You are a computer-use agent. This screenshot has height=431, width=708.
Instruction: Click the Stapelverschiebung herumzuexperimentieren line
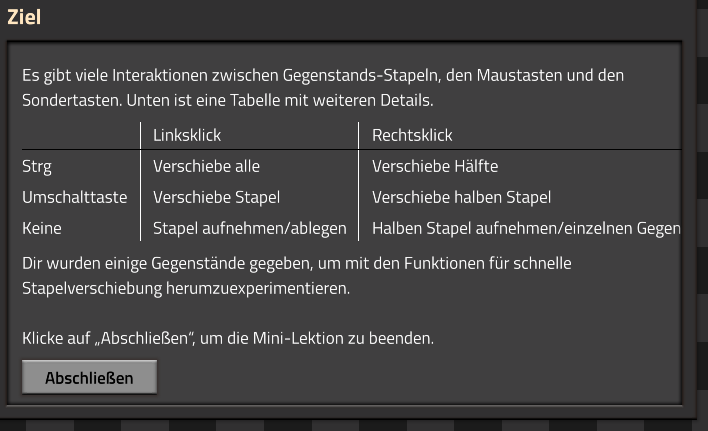click(186, 288)
